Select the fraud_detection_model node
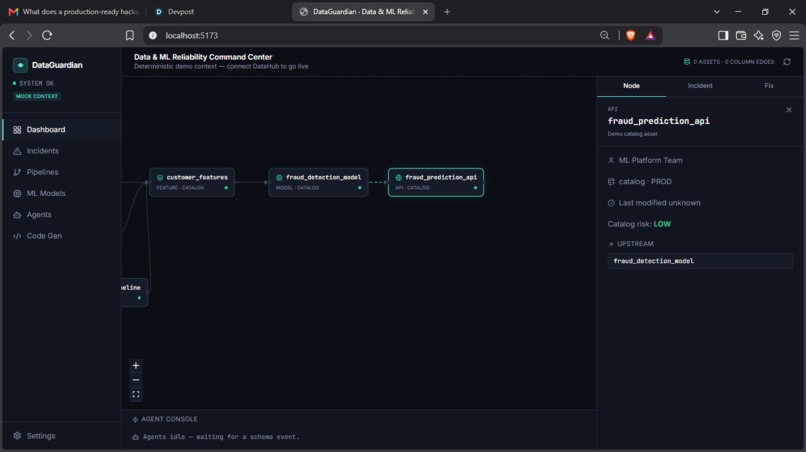The image size is (806, 452). 318,182
